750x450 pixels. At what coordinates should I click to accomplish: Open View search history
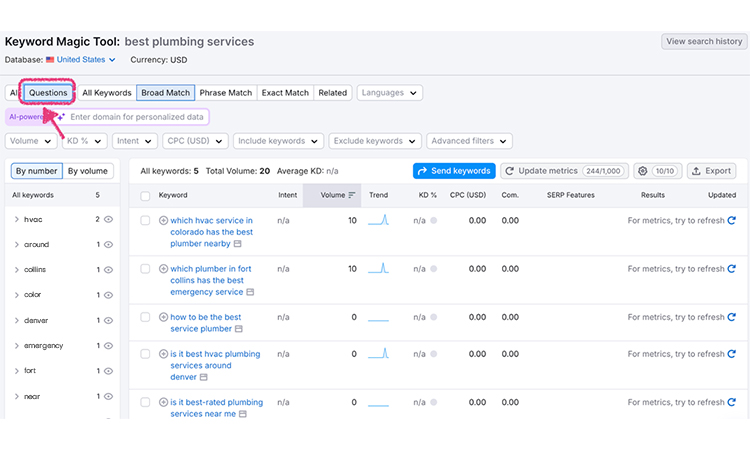pos(704,42)
